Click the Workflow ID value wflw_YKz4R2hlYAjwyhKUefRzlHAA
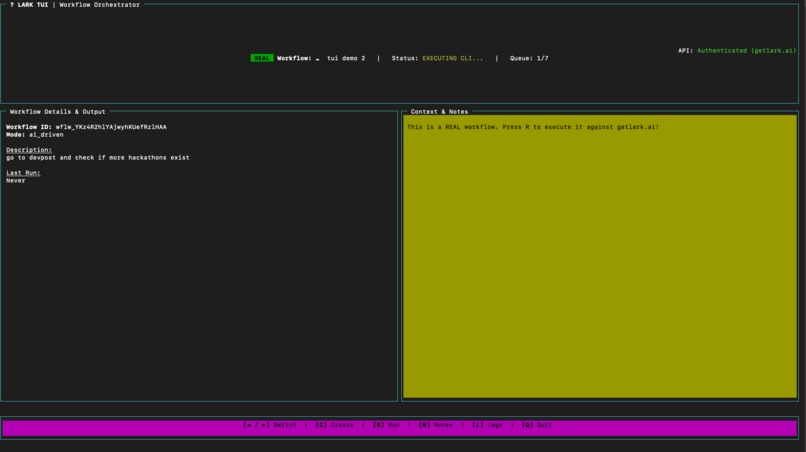 (111, 127)
